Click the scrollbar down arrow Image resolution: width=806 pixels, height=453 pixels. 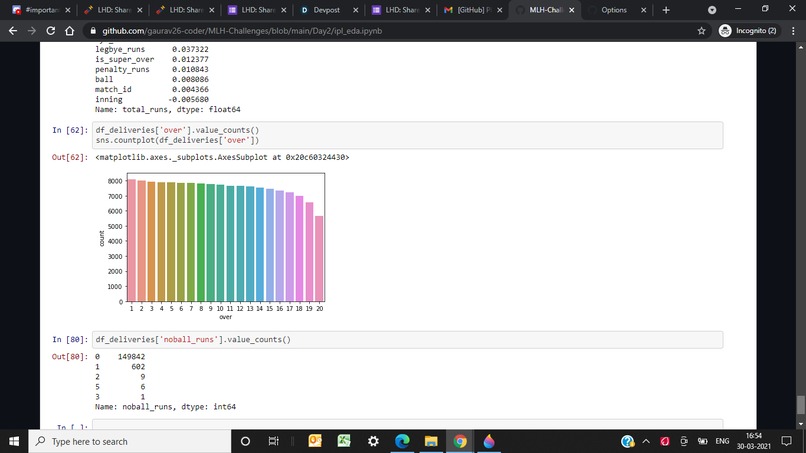tap(800, 424)
